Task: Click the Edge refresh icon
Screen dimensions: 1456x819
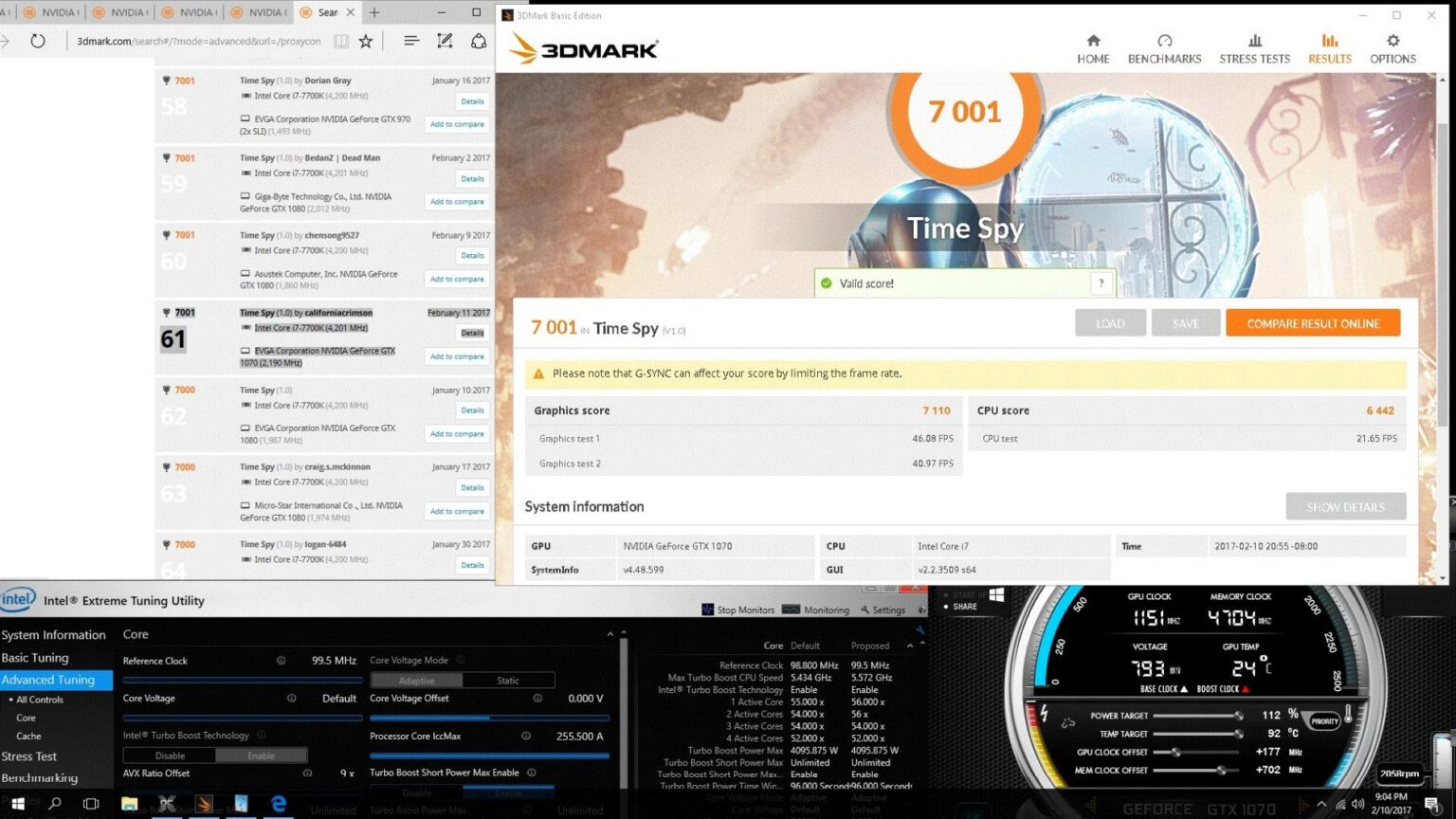Action: (38, 41)
